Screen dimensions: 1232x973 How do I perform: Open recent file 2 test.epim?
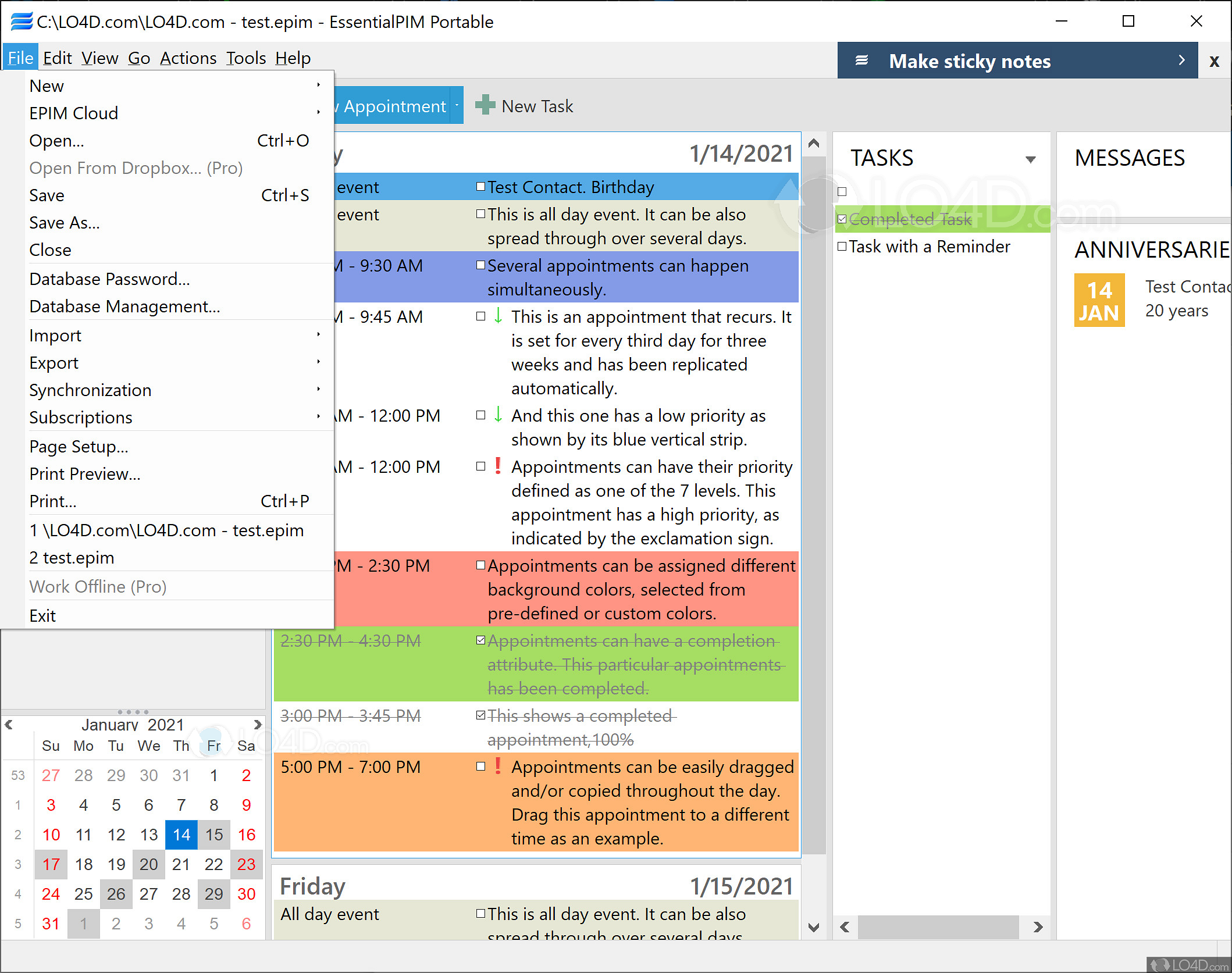71,557
